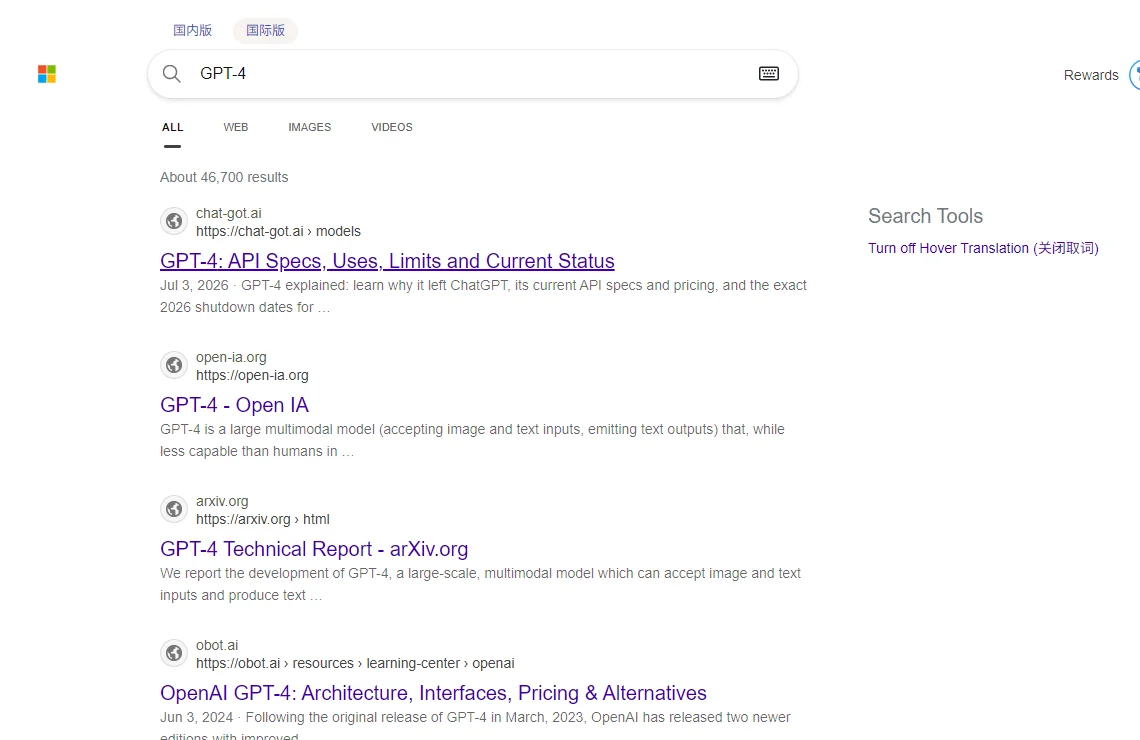
Task: Open the Rewards profile icon
Action: (x=1134, y=75)
